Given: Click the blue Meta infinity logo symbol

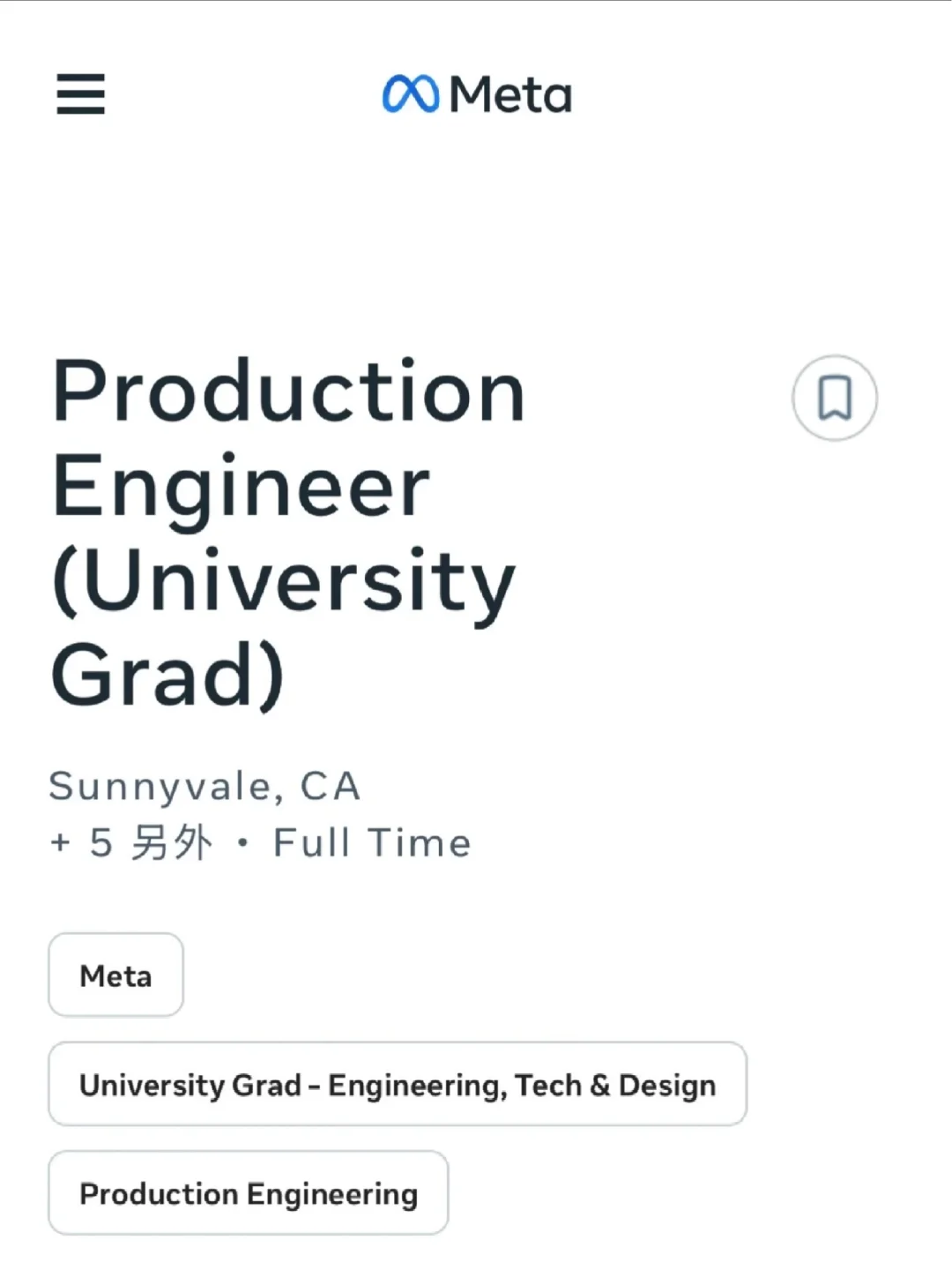Looking at the screenshot, I should click(410, 94).
